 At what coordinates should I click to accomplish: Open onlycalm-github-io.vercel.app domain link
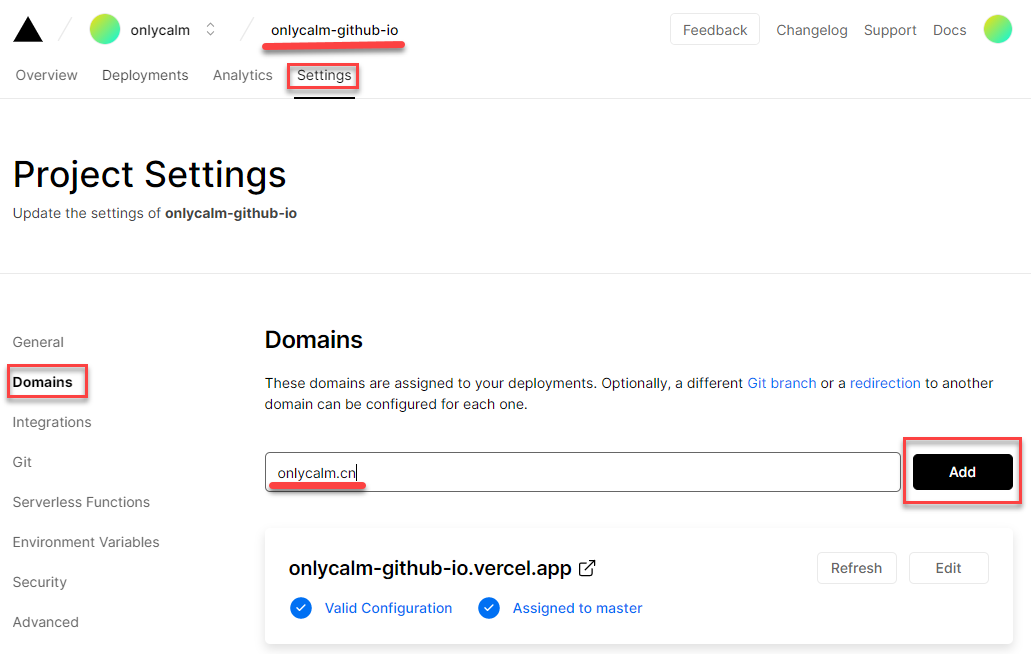coord(430,568)
